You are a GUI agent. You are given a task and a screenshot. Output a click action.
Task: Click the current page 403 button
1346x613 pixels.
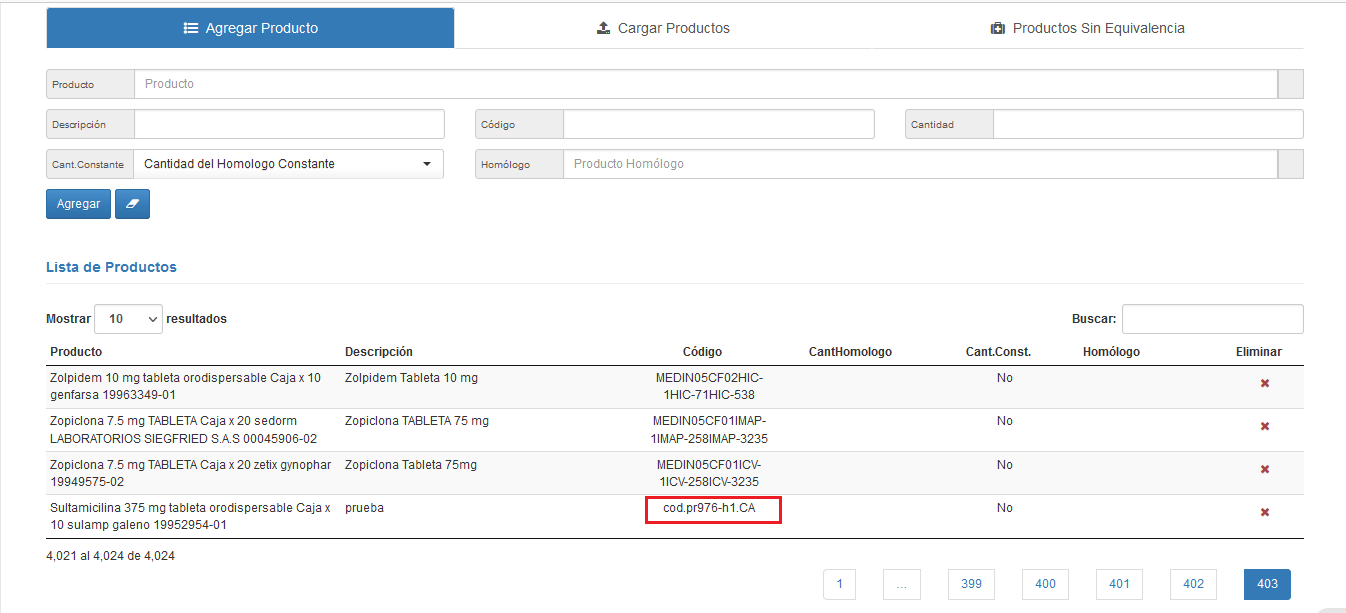tap(1267, 584)
